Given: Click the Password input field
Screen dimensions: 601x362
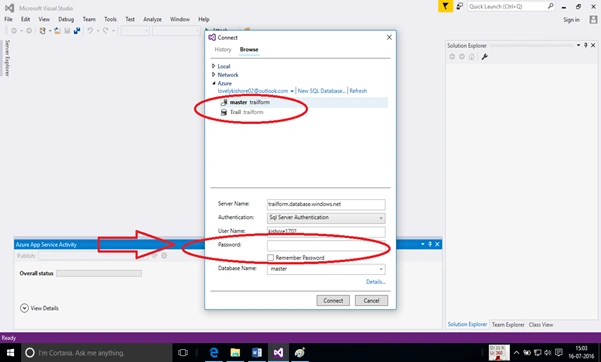Looking at the screenshot, I should point(326,245).
